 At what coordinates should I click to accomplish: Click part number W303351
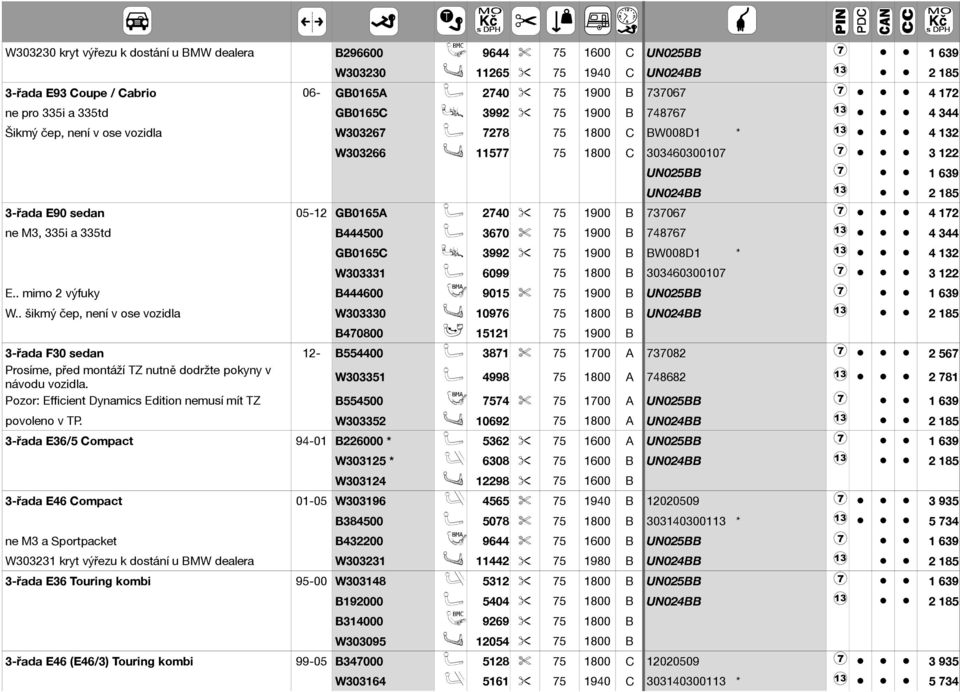point(361,377)
